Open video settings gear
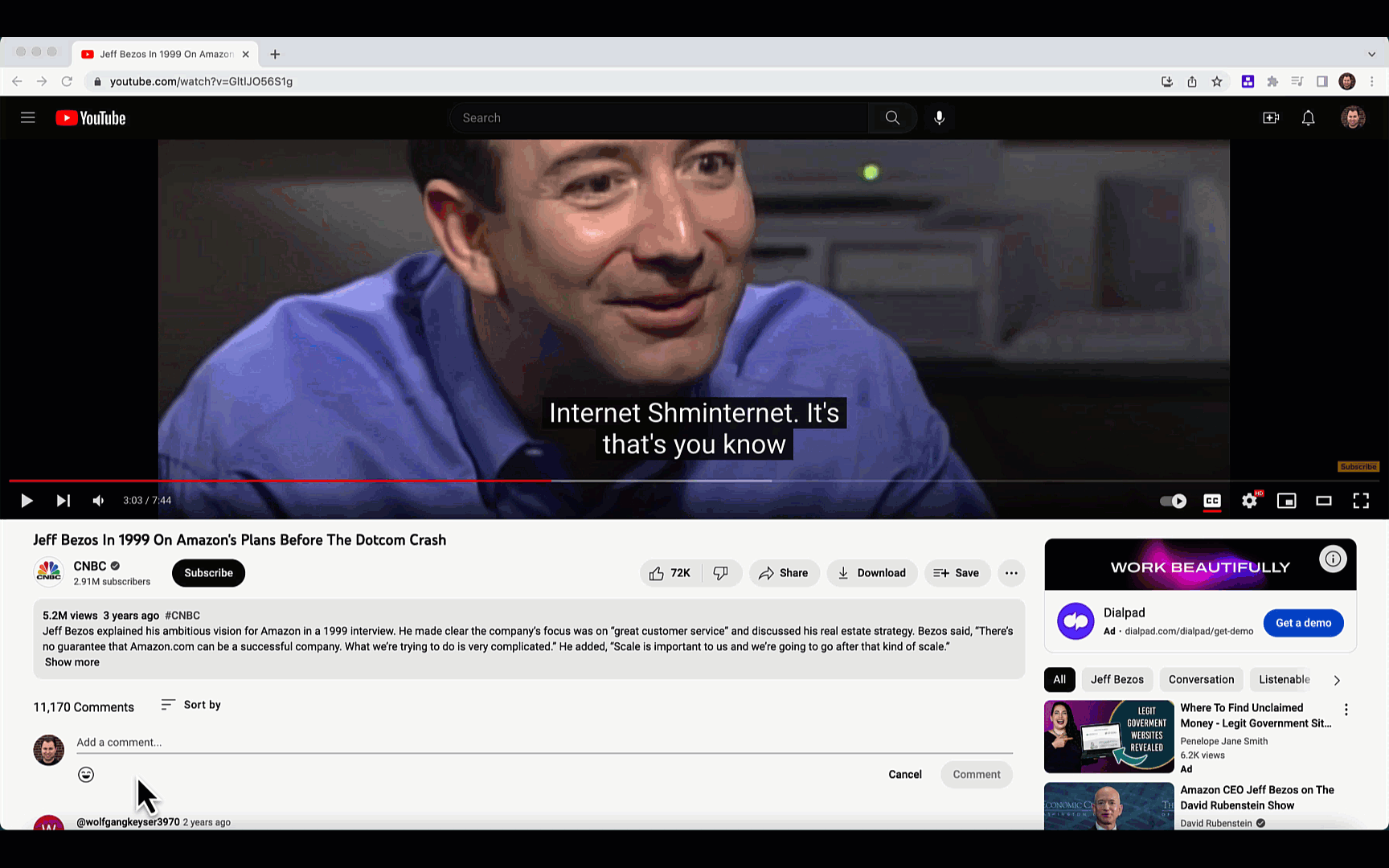This screenshot has height=868, width=1389. (1250, 501)
